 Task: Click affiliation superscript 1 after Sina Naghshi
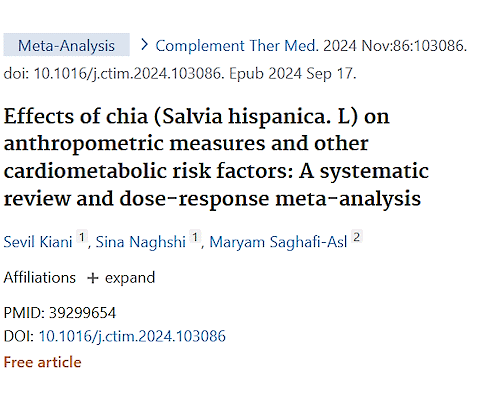195,237
